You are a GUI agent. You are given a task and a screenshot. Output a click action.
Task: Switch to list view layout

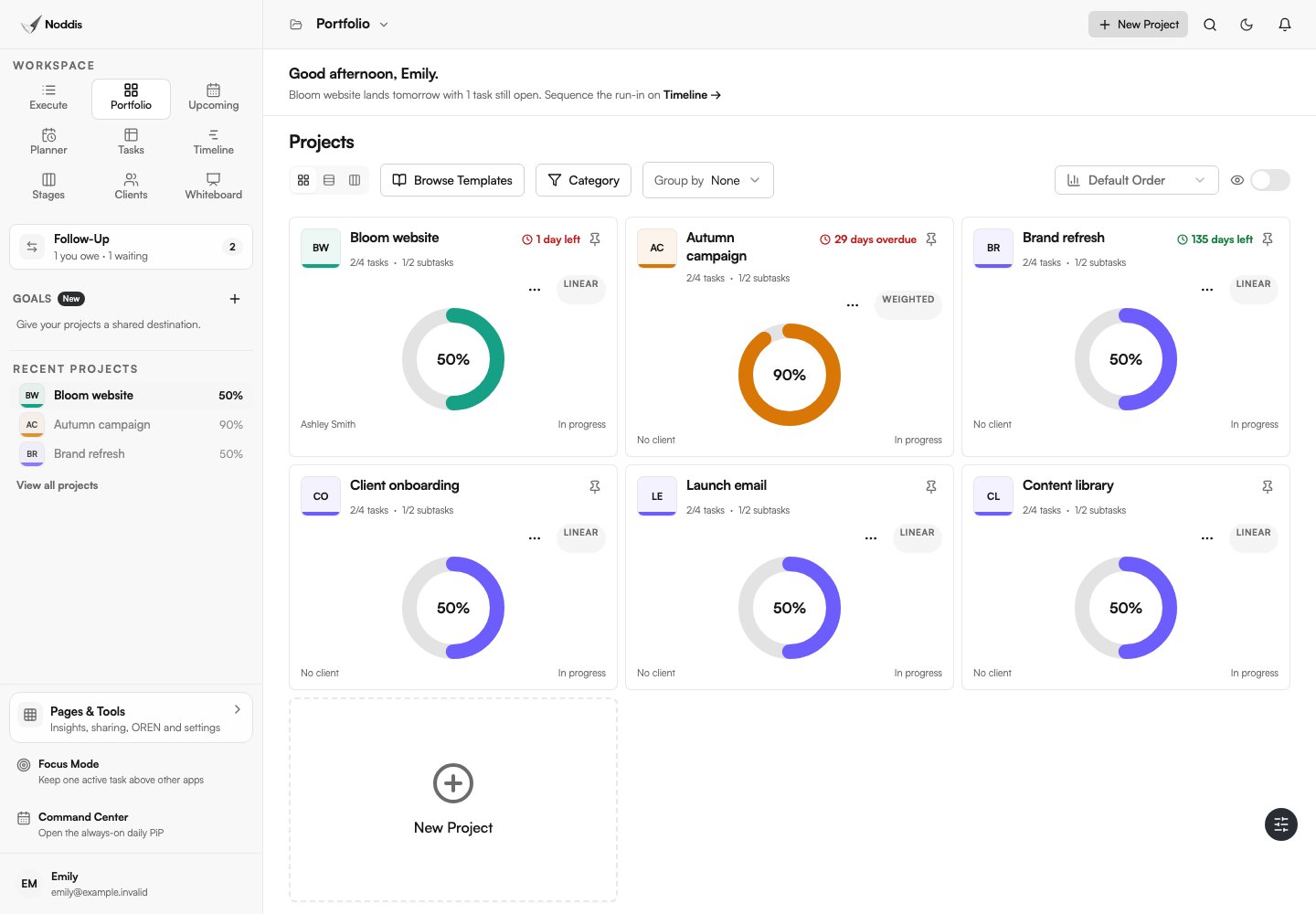pyautogui.click(x=329, y=180)
